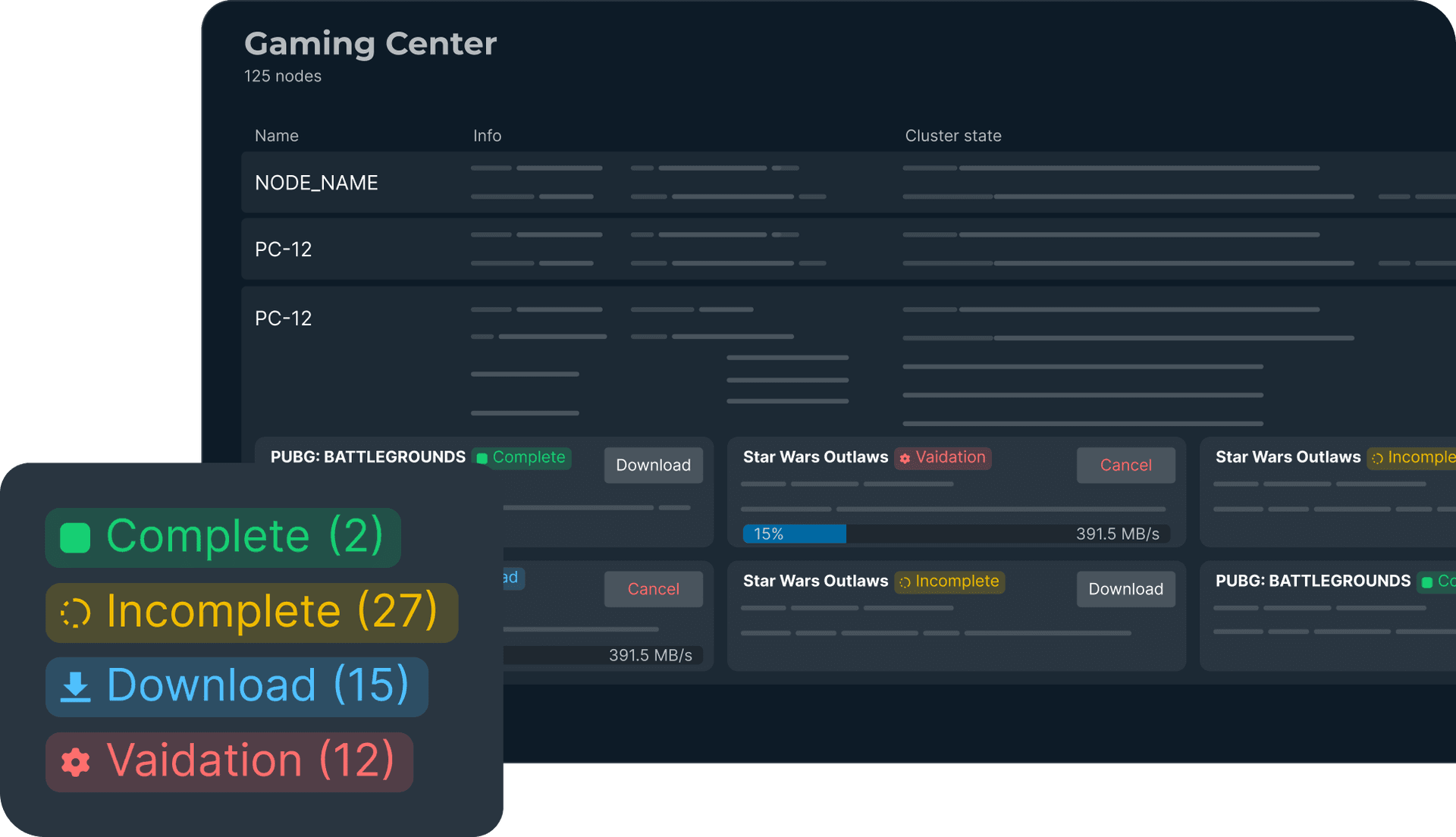
Task: Click the "125 nodes" count text
Action: coord(282,76)
